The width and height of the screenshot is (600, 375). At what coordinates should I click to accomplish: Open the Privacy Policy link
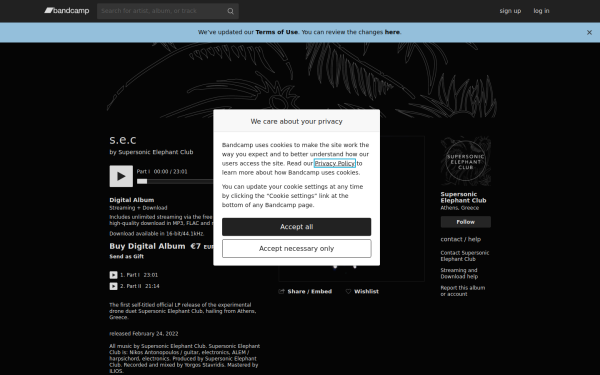[x=334, y=163]
